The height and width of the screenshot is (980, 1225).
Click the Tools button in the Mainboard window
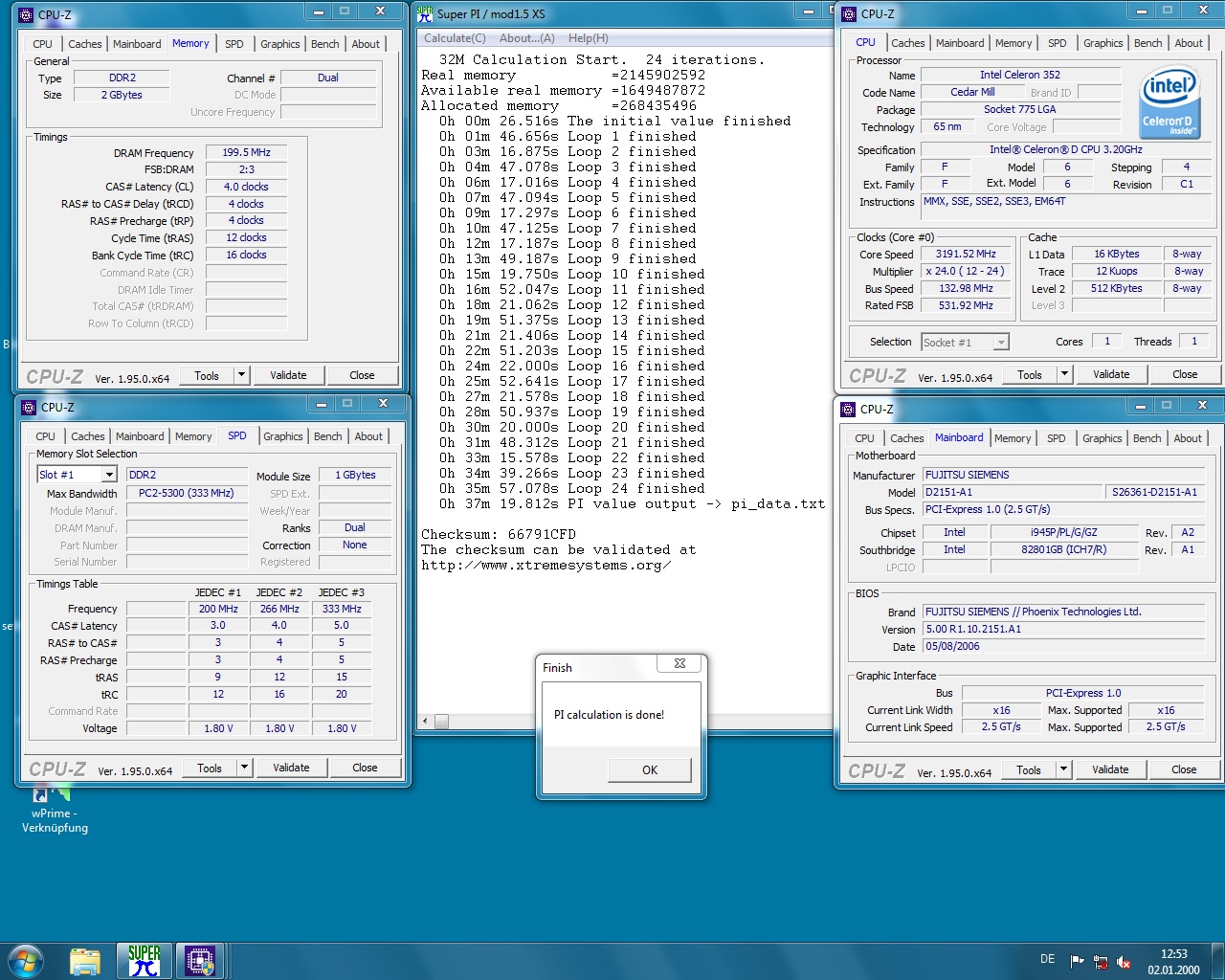coord(1029,769)
